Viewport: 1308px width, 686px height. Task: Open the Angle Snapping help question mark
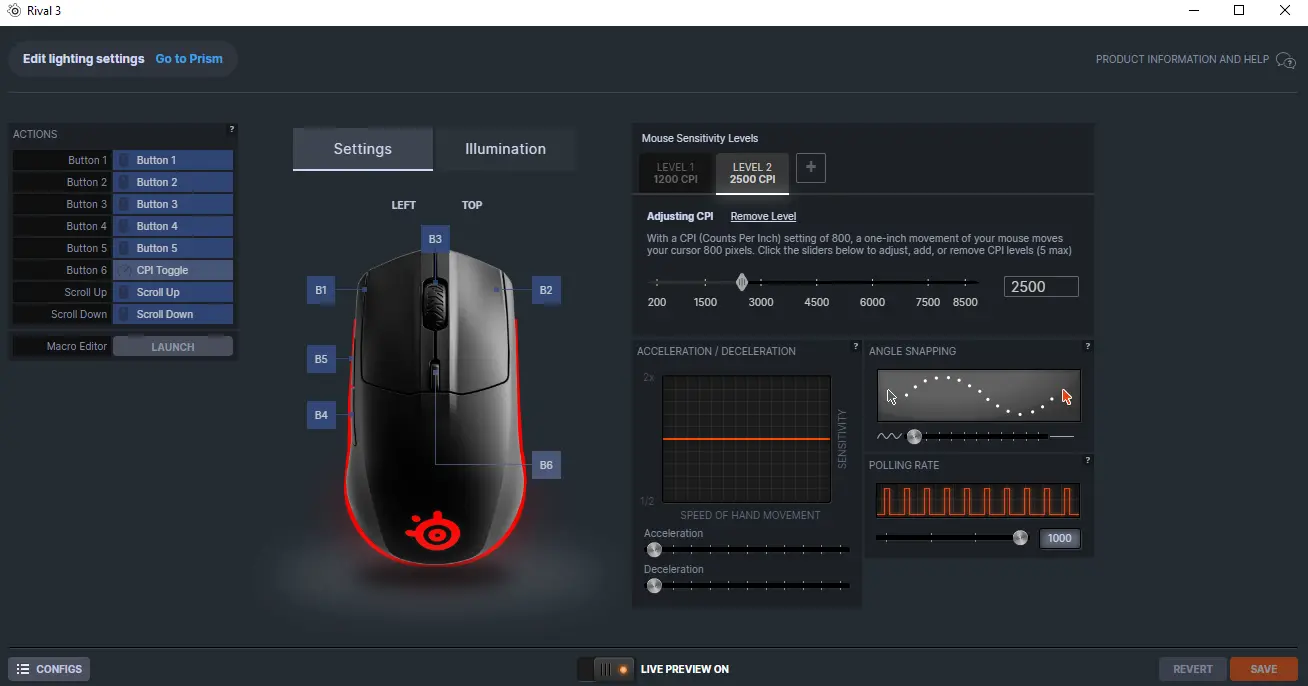(x=1088, y=346)
